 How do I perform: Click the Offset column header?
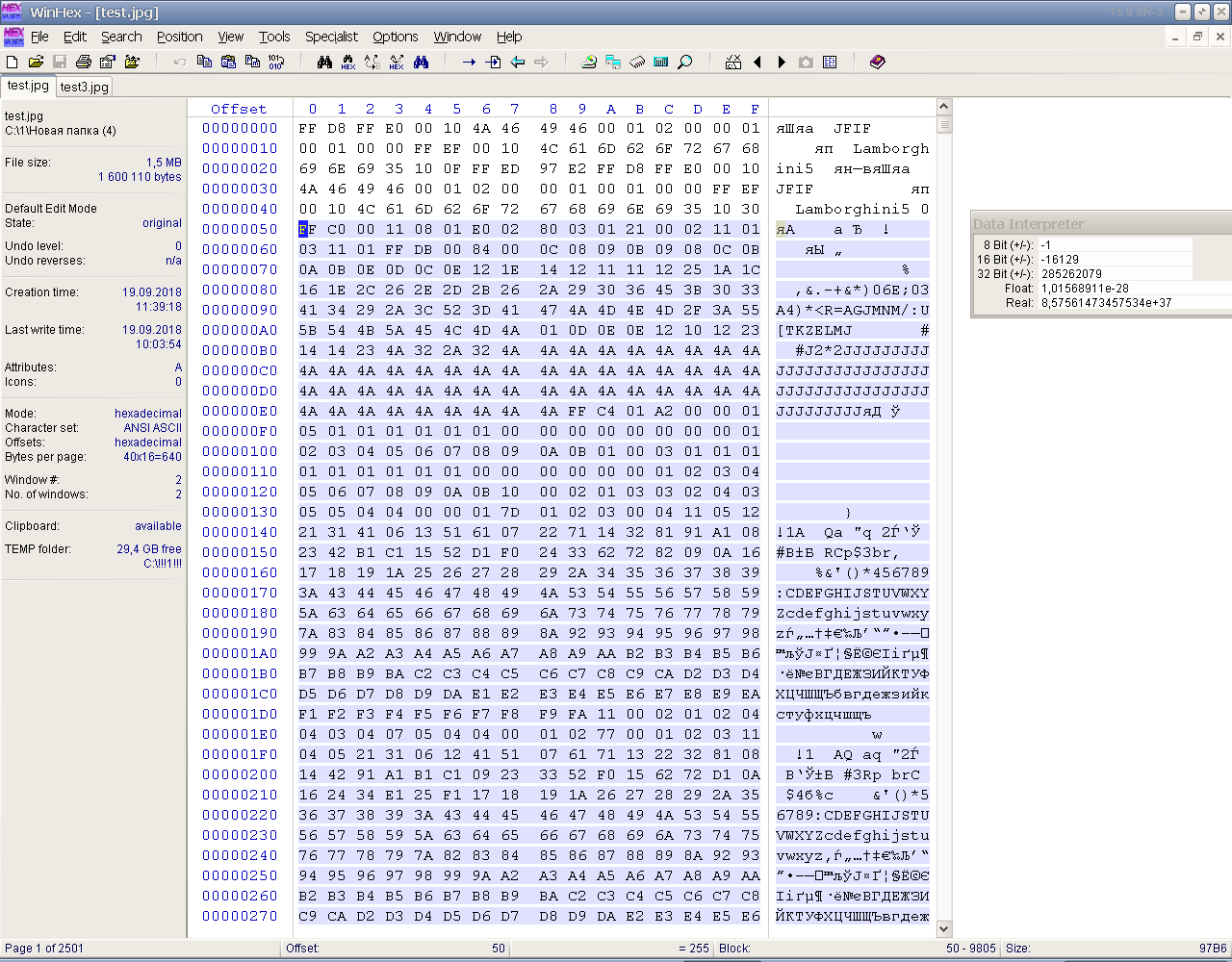(x=239, y=109)
